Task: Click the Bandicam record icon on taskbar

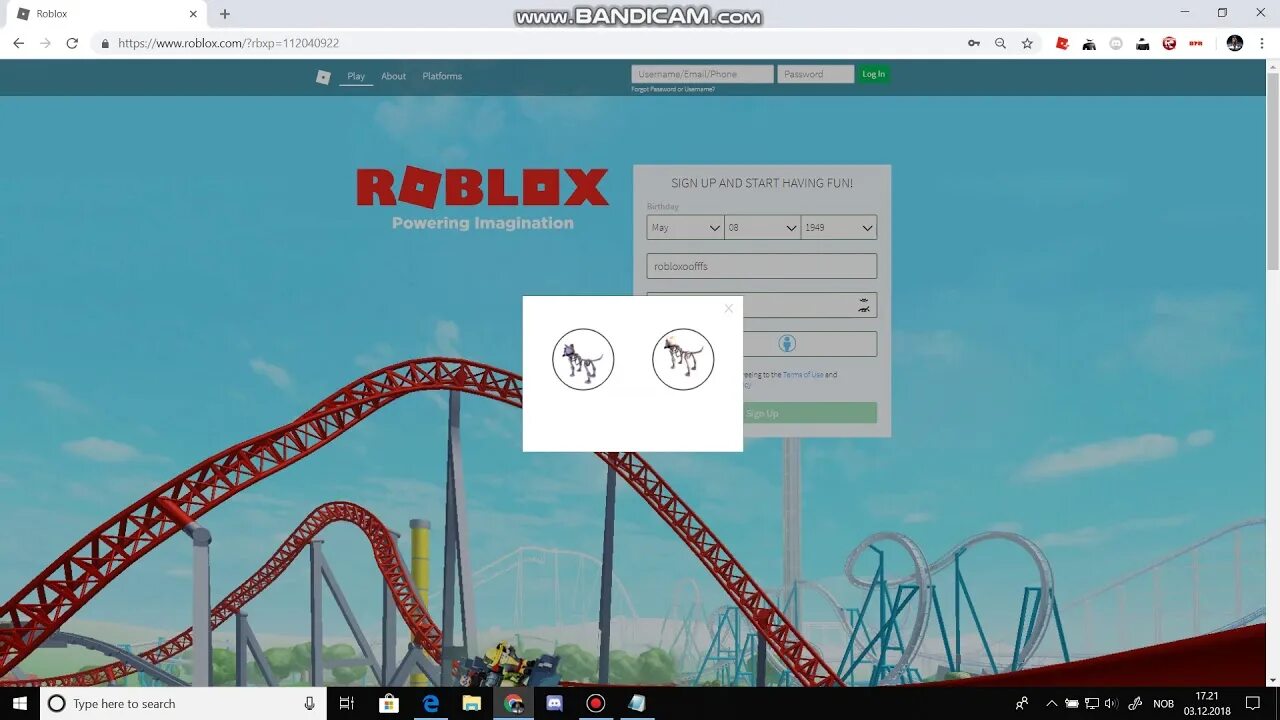Action: [x=596, y=703]
